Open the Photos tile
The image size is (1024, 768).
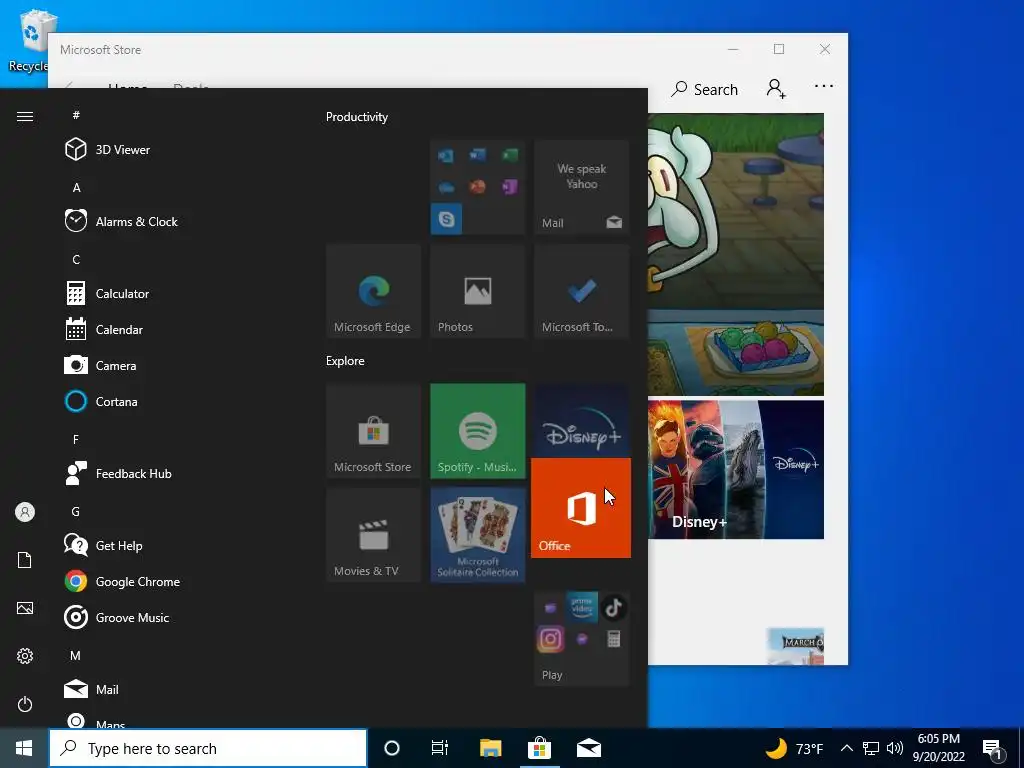[x=477, y=291]
